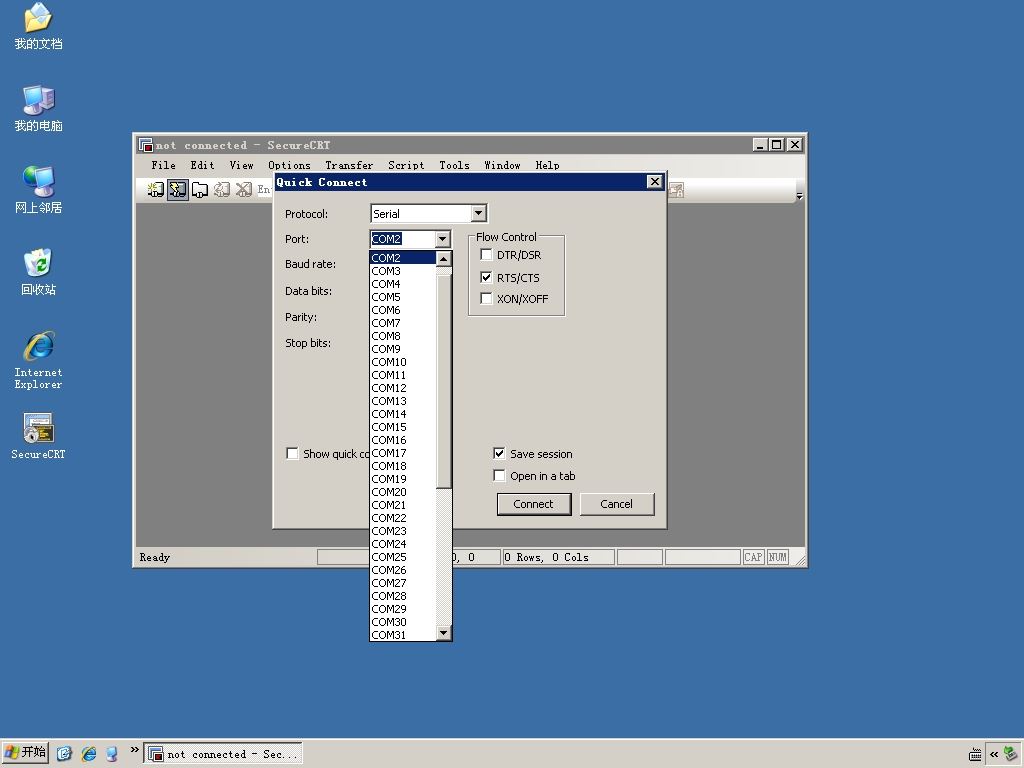This screenshot has height=768, width=1024.
Task: Check the Open in a tab checkbox
Action: pos(499,475)
